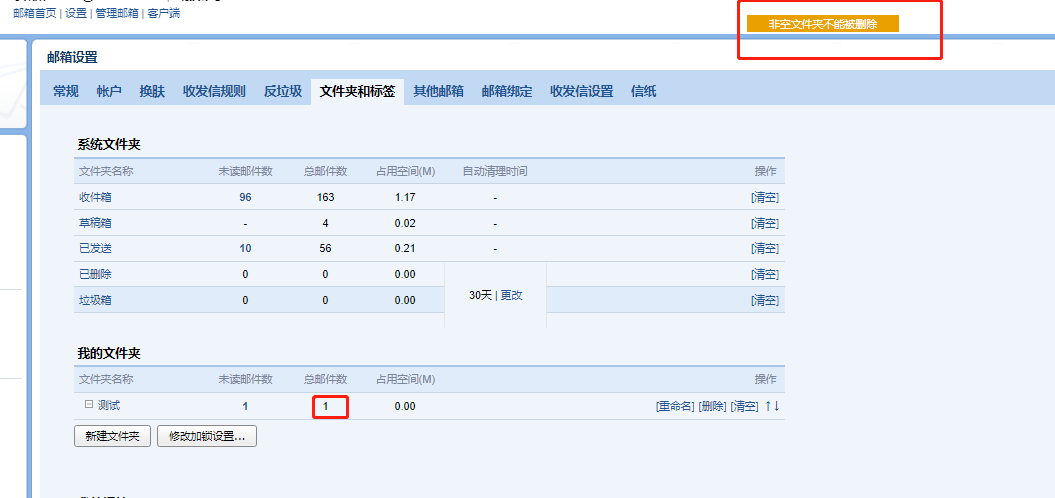The image size is (1055, 498).
Task: Open the 邮箱首页 link
Action: pyautogui.click(x=35, y=14)
